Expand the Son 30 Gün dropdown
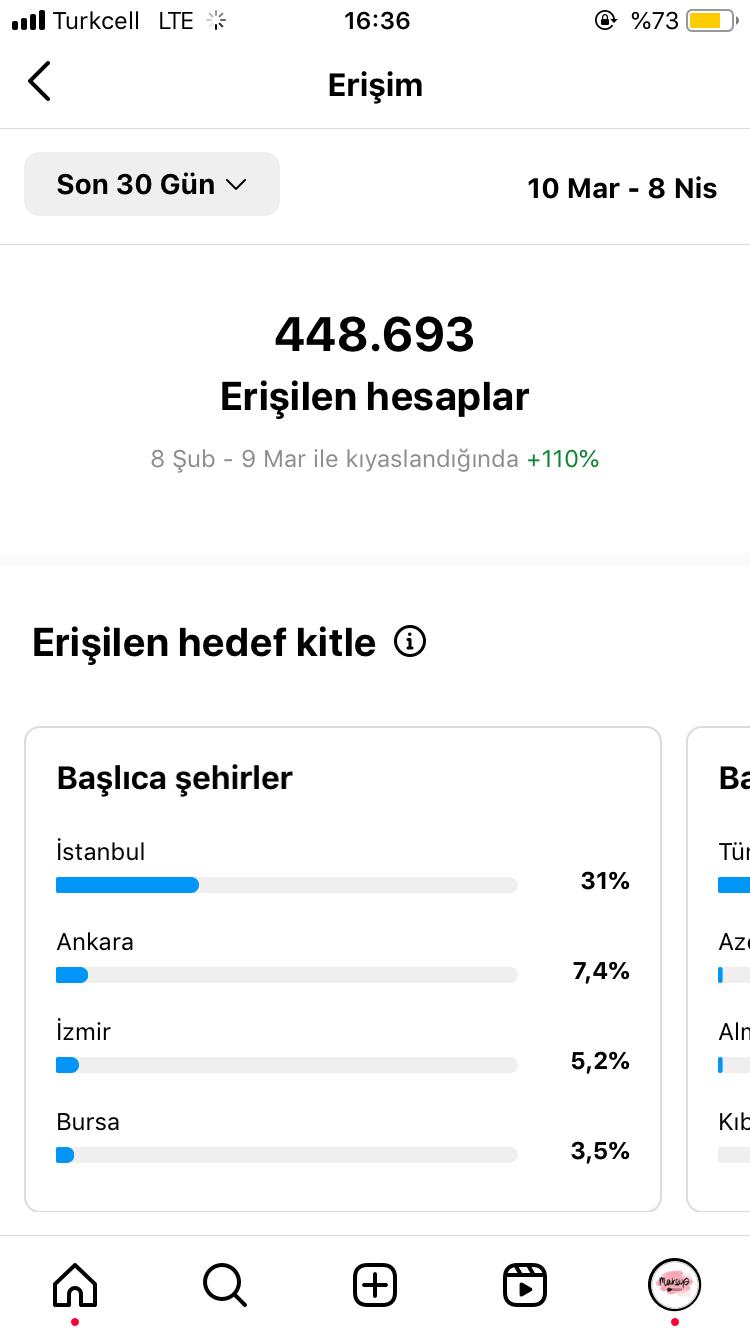 click(152, 184)
